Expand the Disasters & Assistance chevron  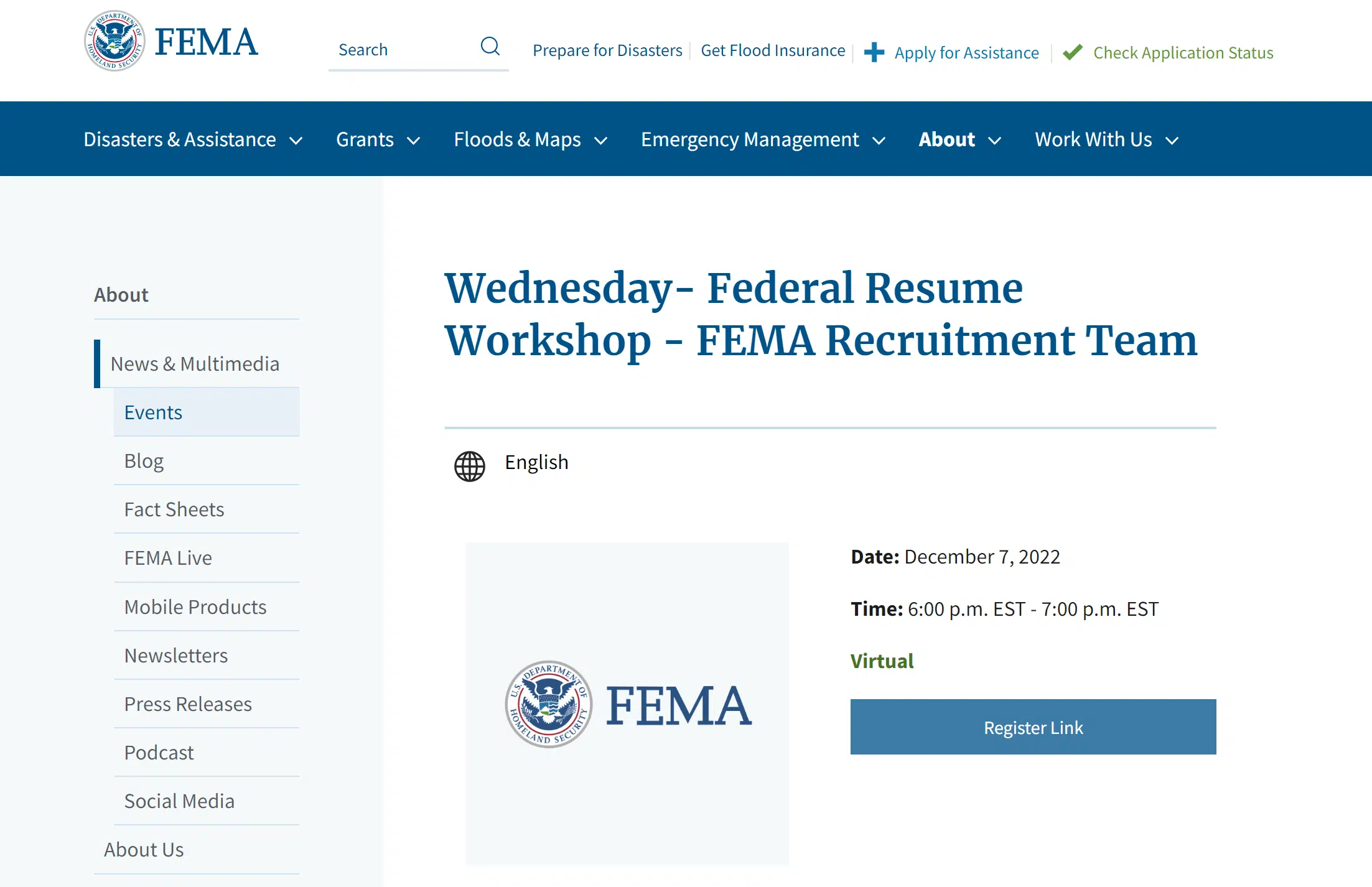point(296,141)
